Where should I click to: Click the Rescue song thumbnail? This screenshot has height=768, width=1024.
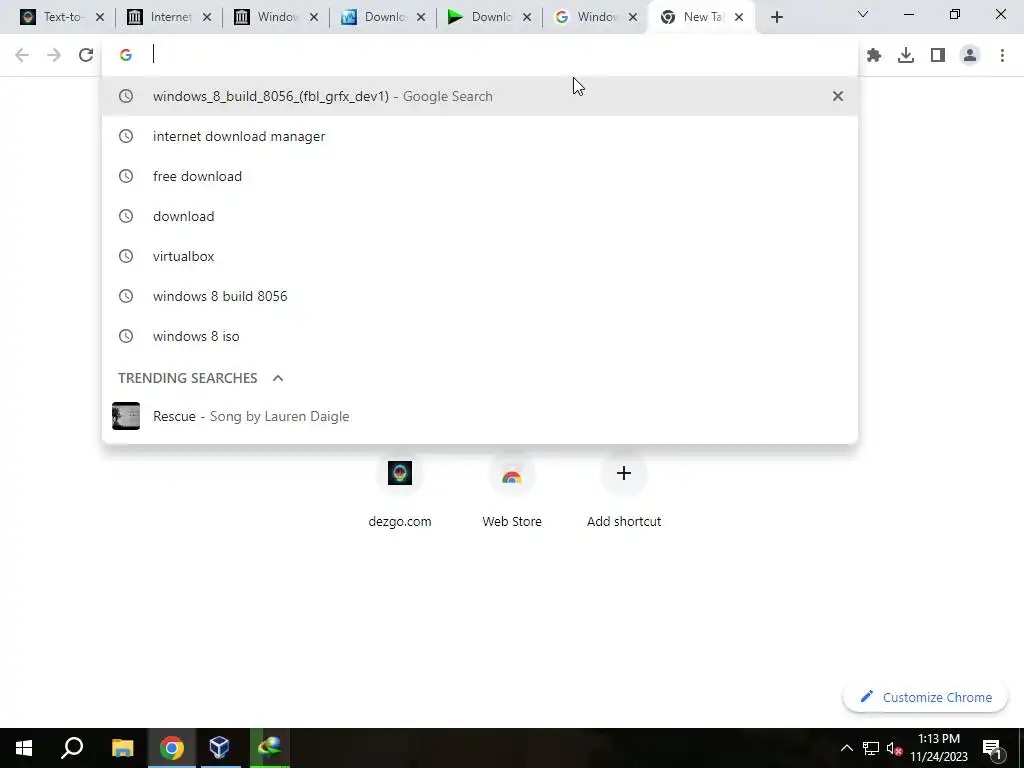click(x=126, y=416)
